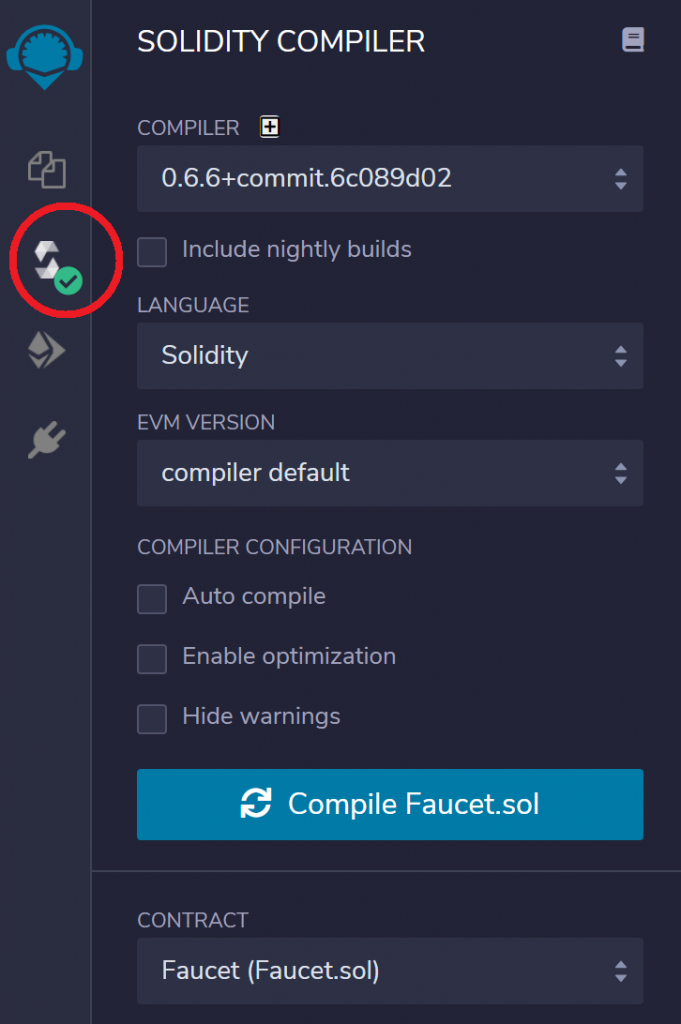Enable Include nightly builds checkbox
The width and height of the screenshot is (681, 1024).
click(x=152, y=251)
